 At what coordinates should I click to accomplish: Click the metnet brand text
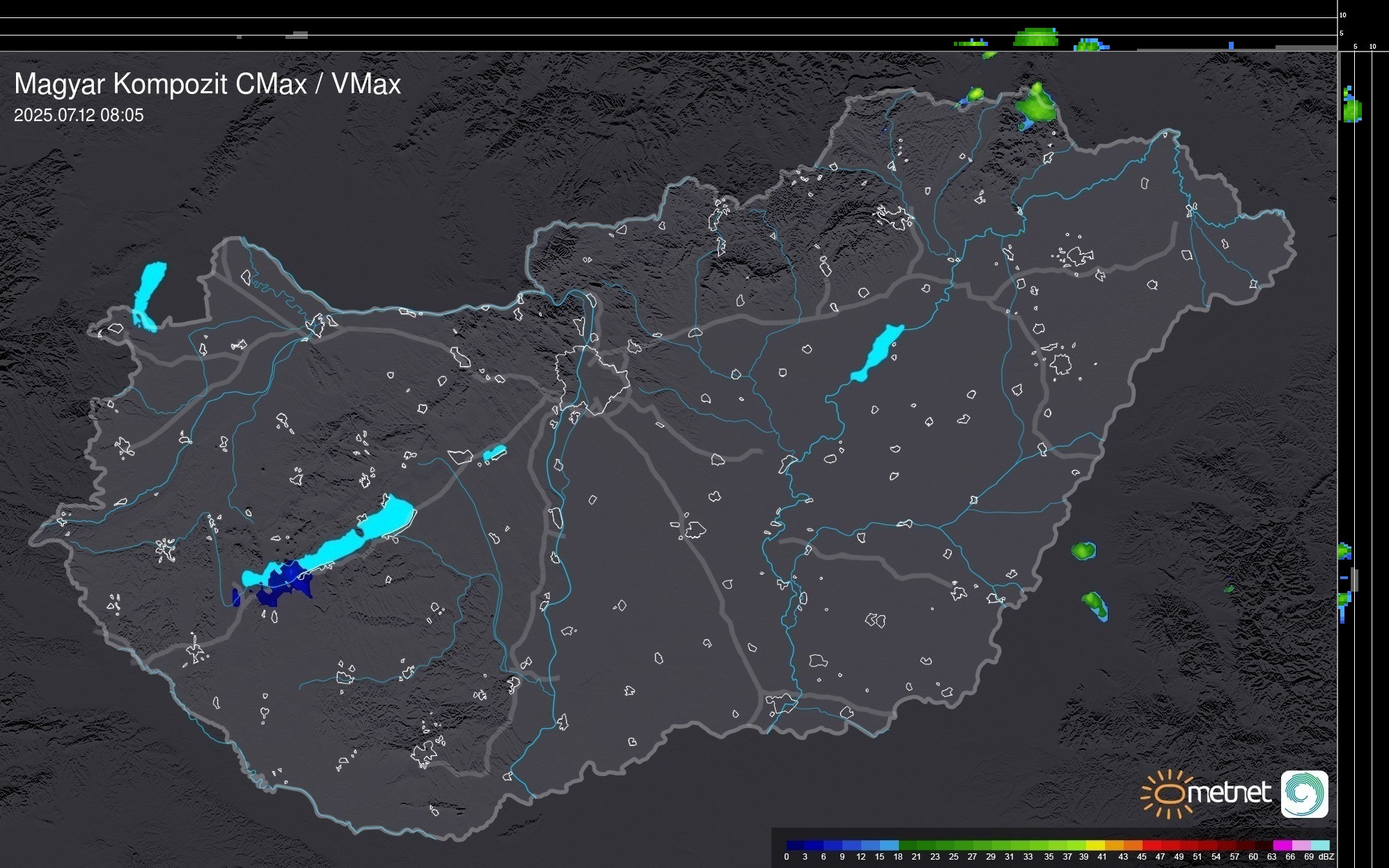point(1230,793)
